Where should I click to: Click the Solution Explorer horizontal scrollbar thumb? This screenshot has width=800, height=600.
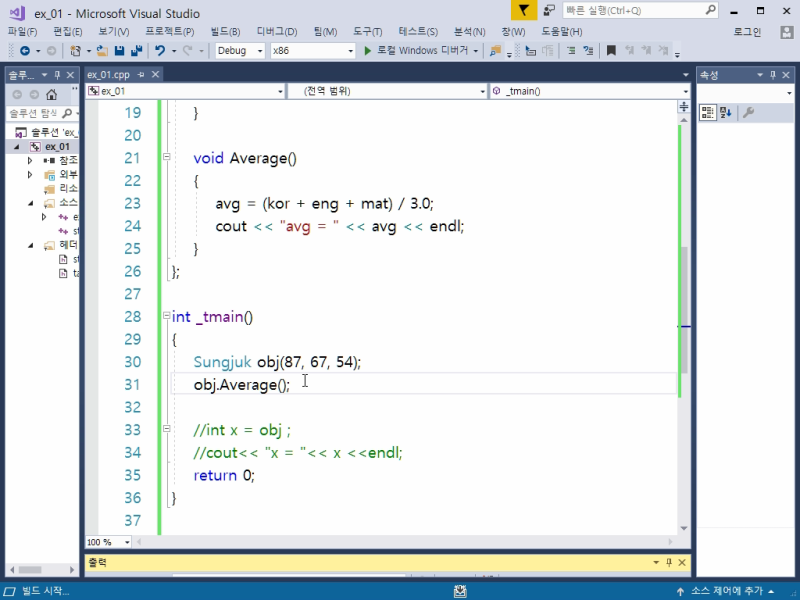(30, 569)
